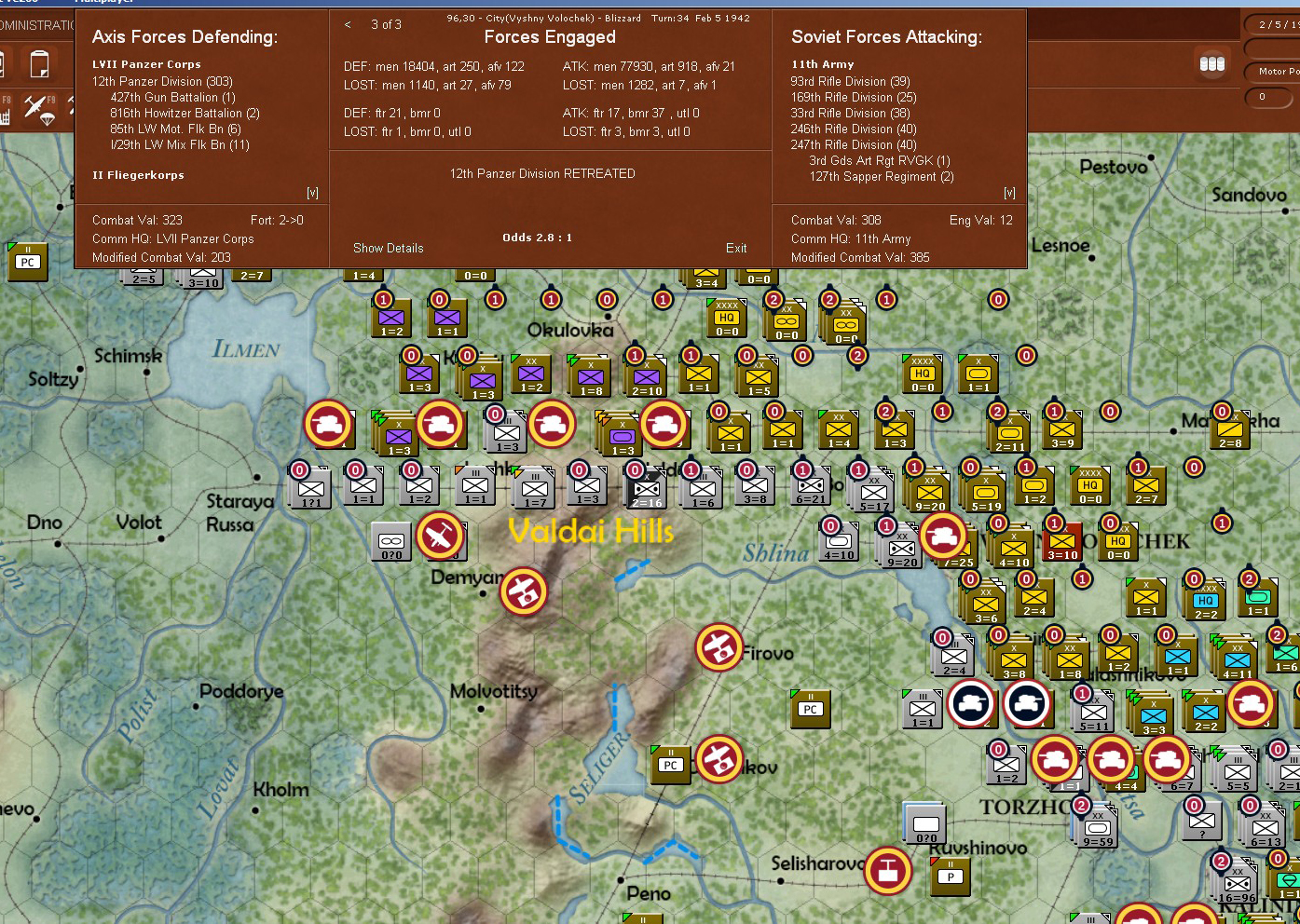The height and width of the screenshot is (924, 1300).
Task: Select the red 3=10 unit counter
Action: coord(1062,540)
